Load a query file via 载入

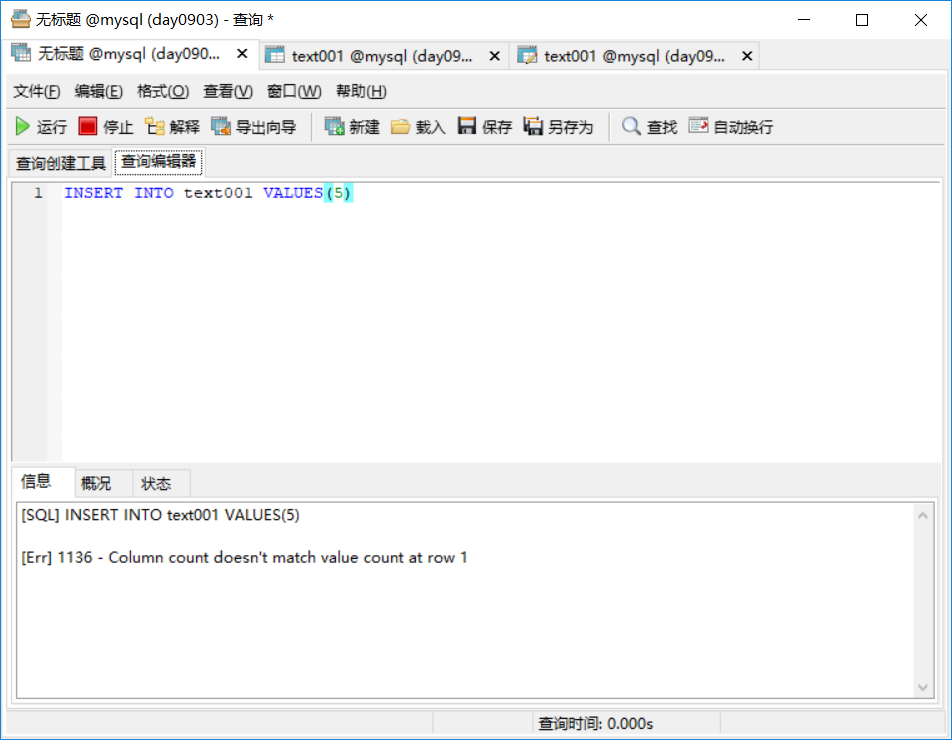click(418, 126)
